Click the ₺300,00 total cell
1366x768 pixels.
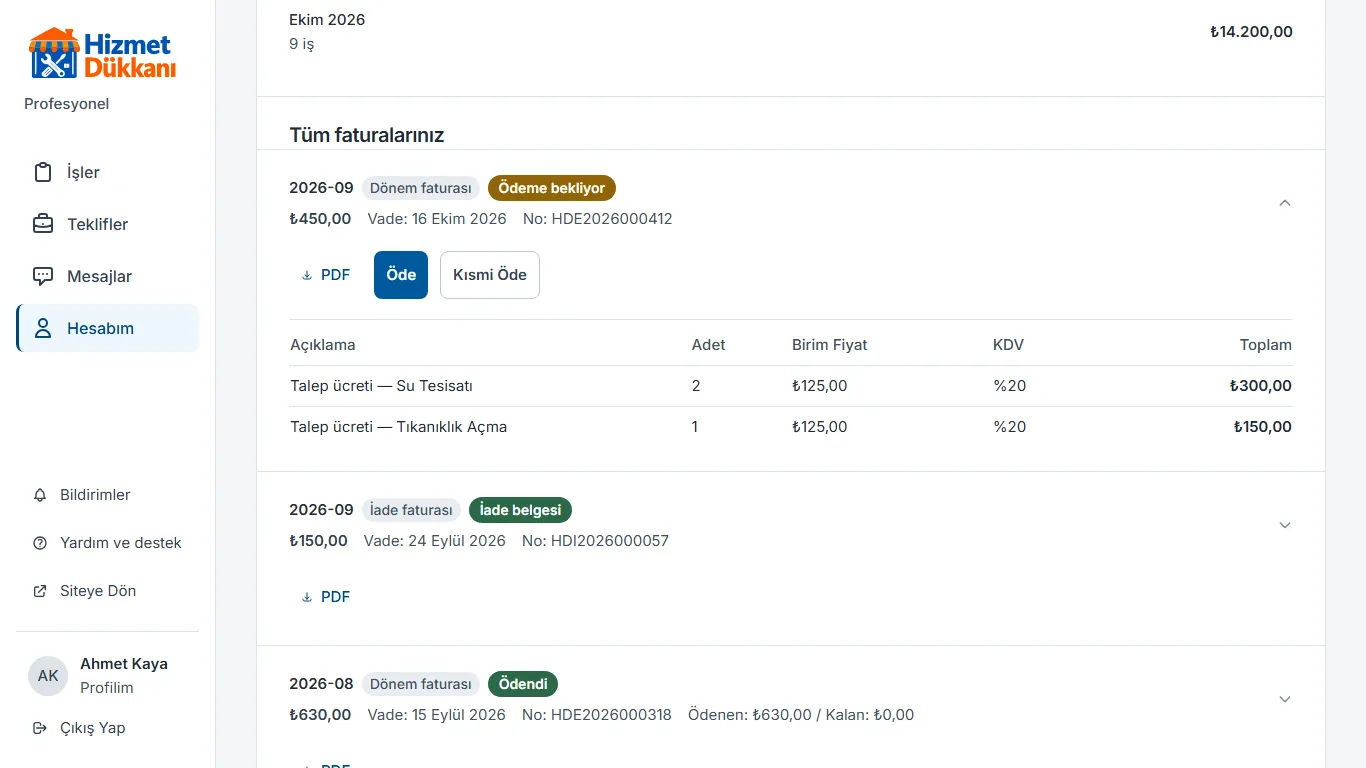click(x=1261, y=386)
